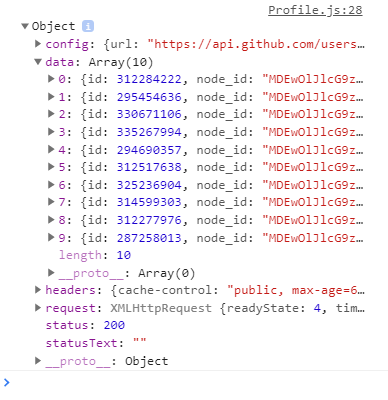Expand the __proto__ Array(0) entry

coord(51,273)
